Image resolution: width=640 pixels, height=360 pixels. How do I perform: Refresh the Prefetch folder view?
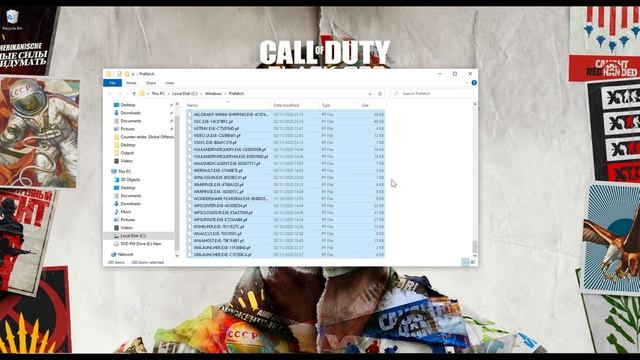click(380, 93)
